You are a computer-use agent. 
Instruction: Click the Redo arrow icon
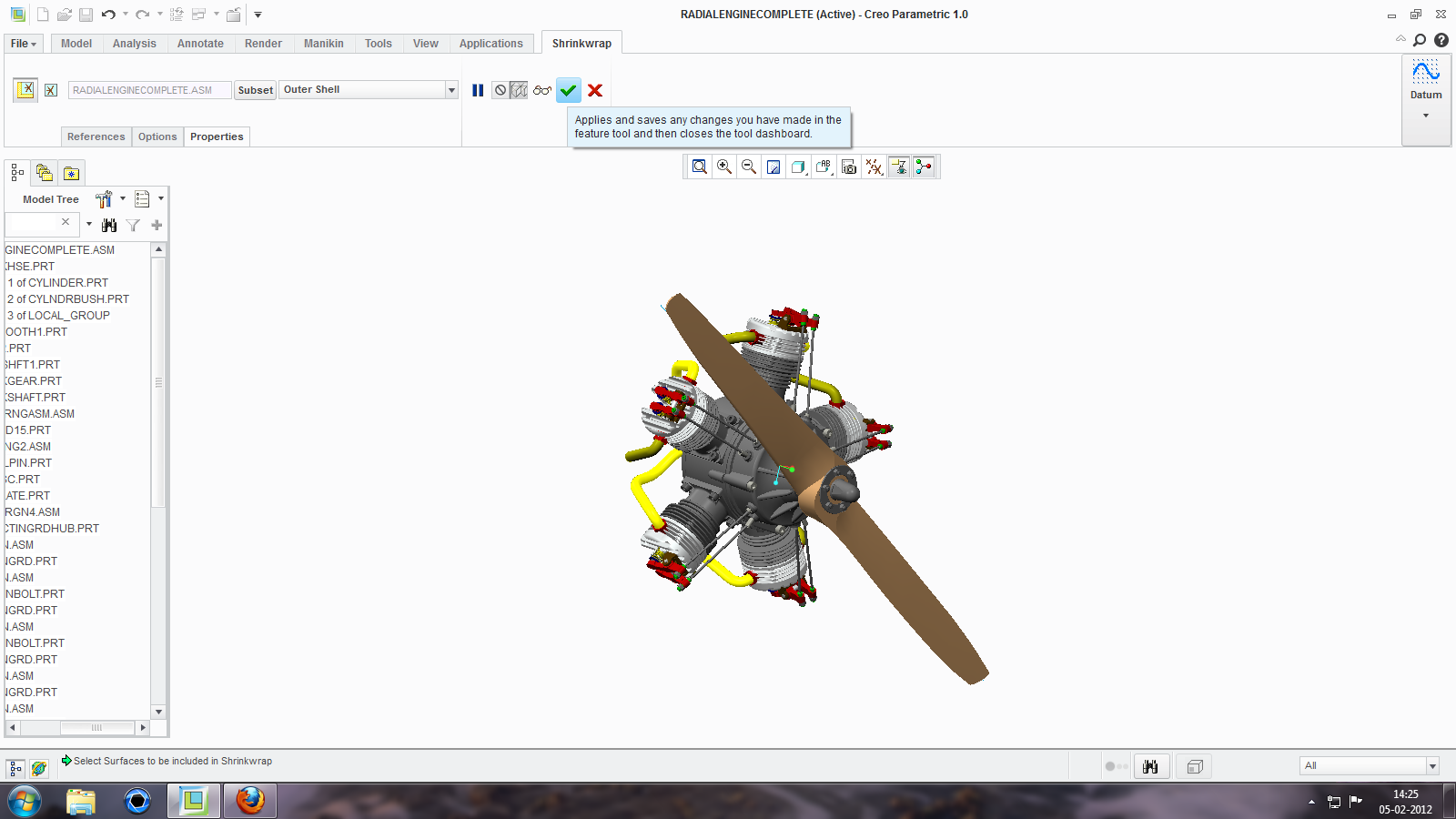tap(142, 15)
